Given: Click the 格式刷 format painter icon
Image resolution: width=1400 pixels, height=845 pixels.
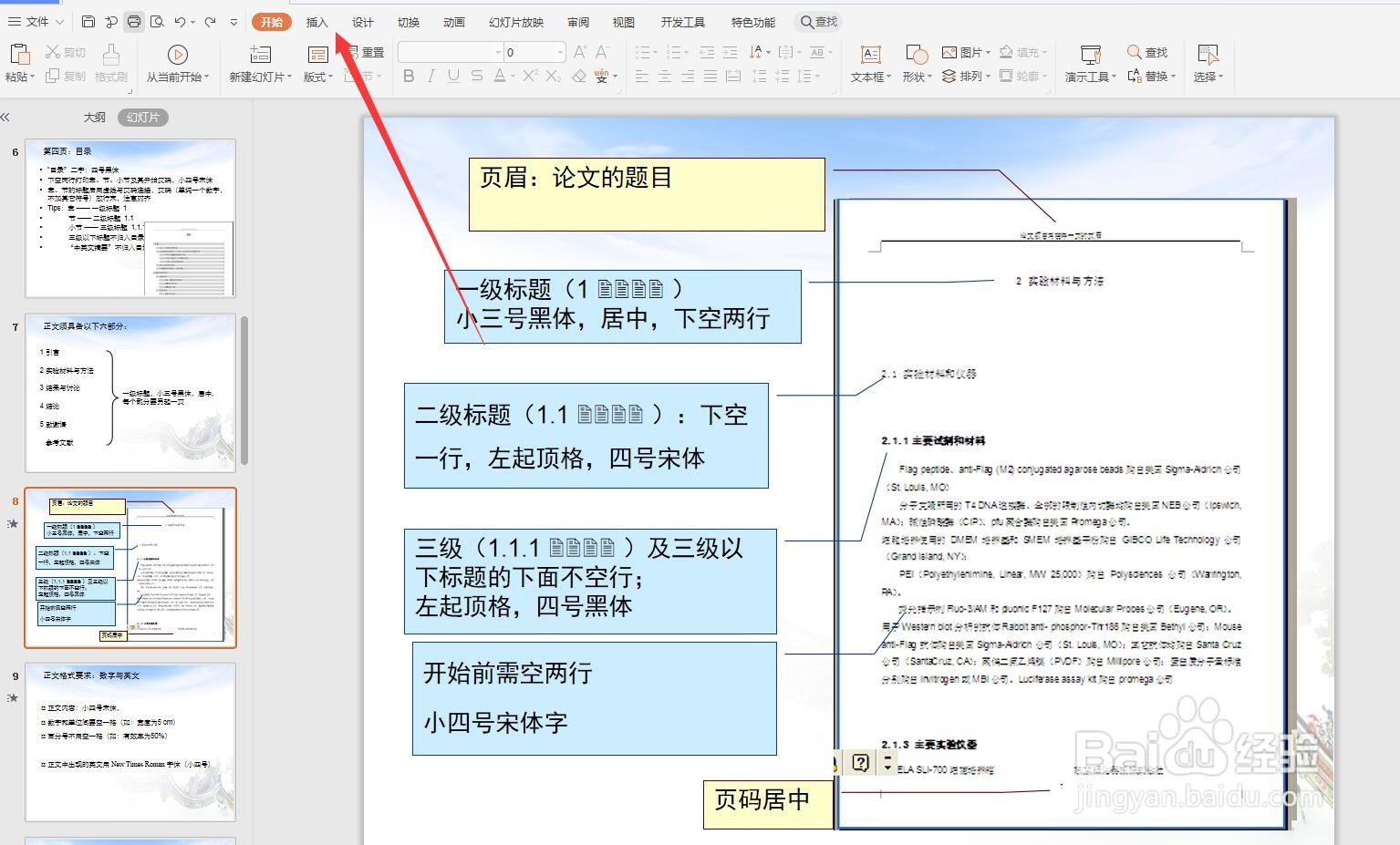Looking at the screenshot, I should [x=110, y=64].
